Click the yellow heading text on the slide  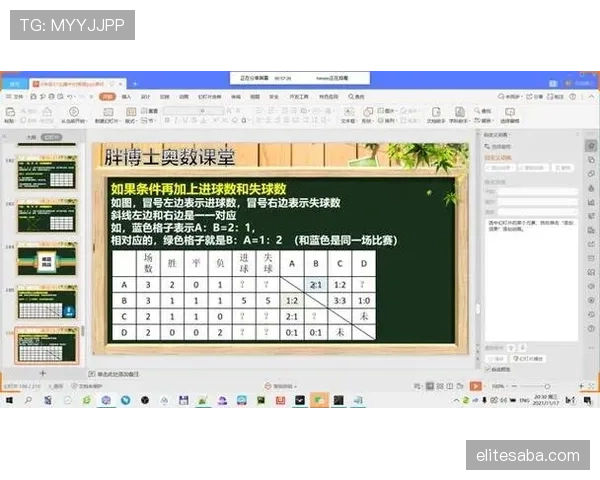198,189
